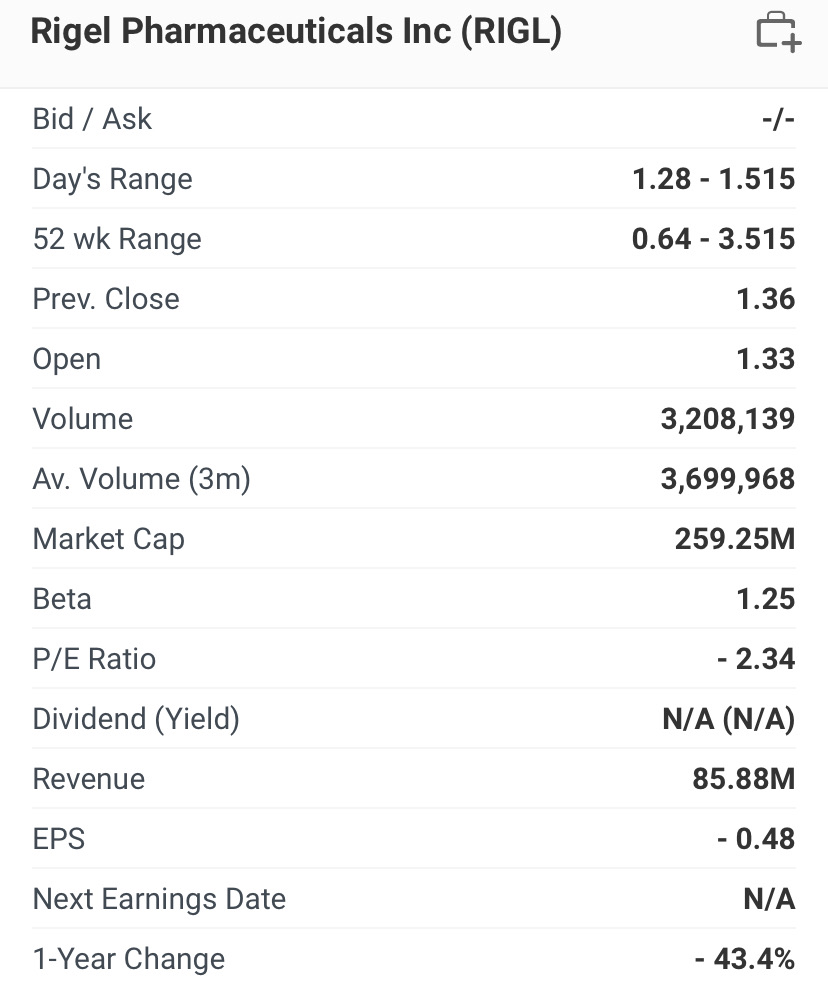Image resolution: width=828 pixels, height=998 pixels.
Task: Click the add to portfolio briefcase icon
Action: [x=778, y=32]
